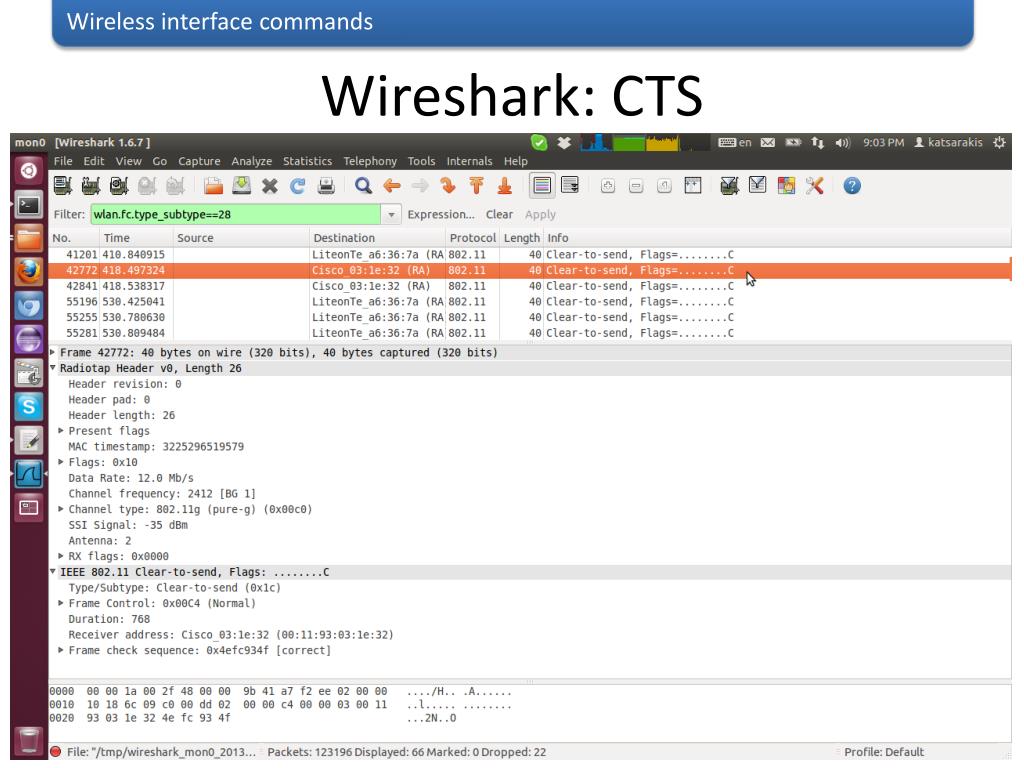Reload the capture file icon
The height and width of the screenshot is (768, 1024).
[x=298, y=186]
